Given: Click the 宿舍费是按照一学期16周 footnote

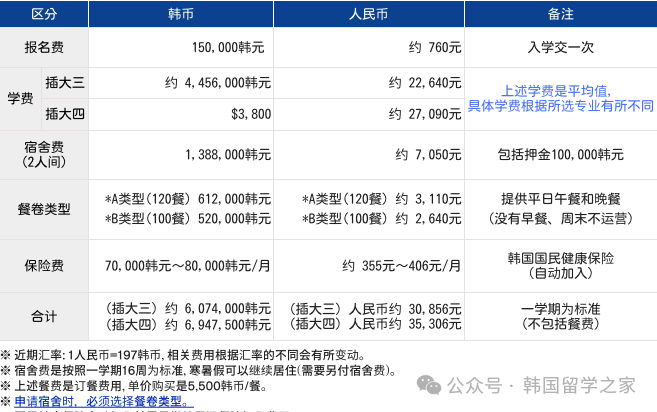Looking at the screenshot, I should [198, 371].
